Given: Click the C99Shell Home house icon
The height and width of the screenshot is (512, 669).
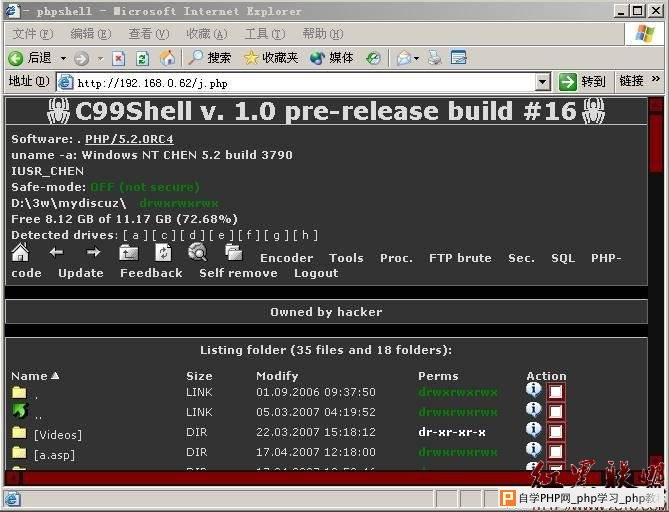Looking at the screenshot, I should (x=20, y=252).
